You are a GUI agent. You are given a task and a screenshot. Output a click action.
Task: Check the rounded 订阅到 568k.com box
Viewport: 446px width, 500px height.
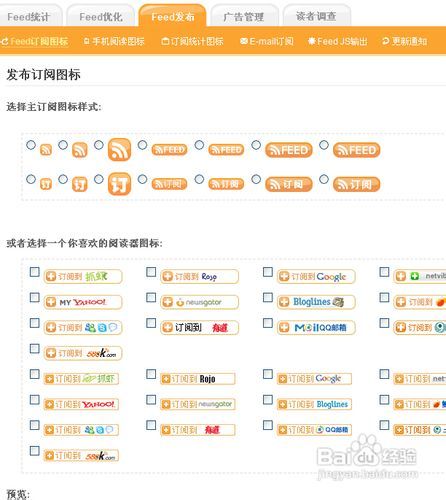tap(35, 348)
